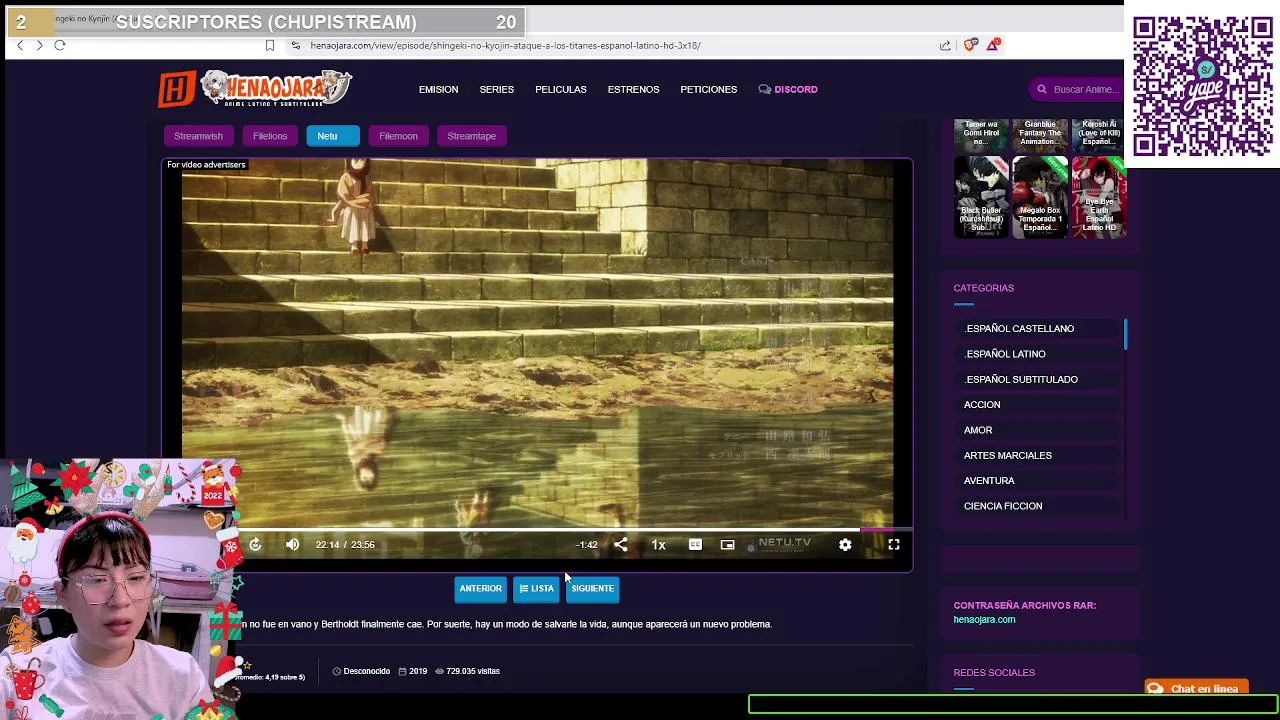The height and width of the screenshot is (720, 1280).
Task: Switch to the Streamtape server
Action: click(471, 136)
